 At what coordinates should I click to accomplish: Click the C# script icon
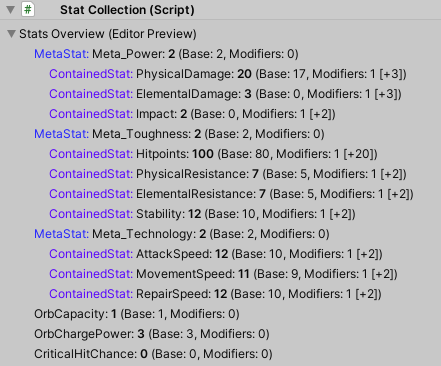(x=28, y=9)
